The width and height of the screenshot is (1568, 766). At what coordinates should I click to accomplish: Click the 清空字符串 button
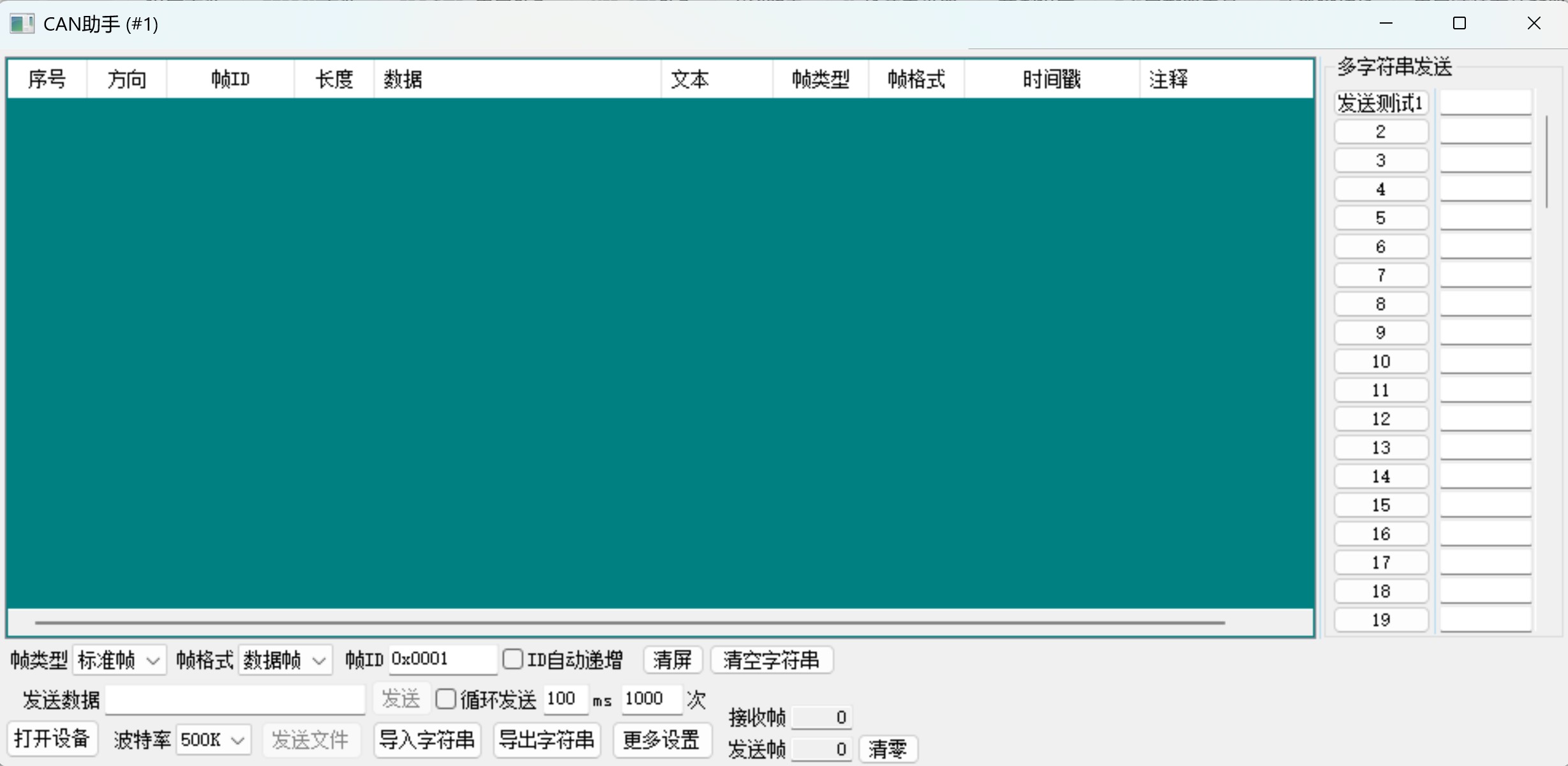pyautogui.click(x=771, y=660)
